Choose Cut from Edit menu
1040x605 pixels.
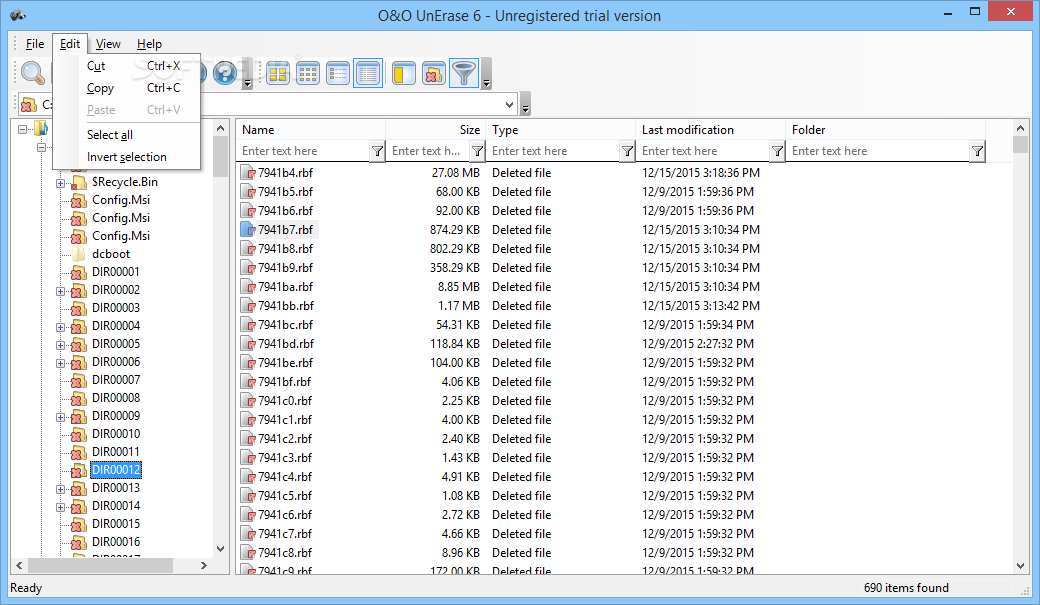point(127,66)
